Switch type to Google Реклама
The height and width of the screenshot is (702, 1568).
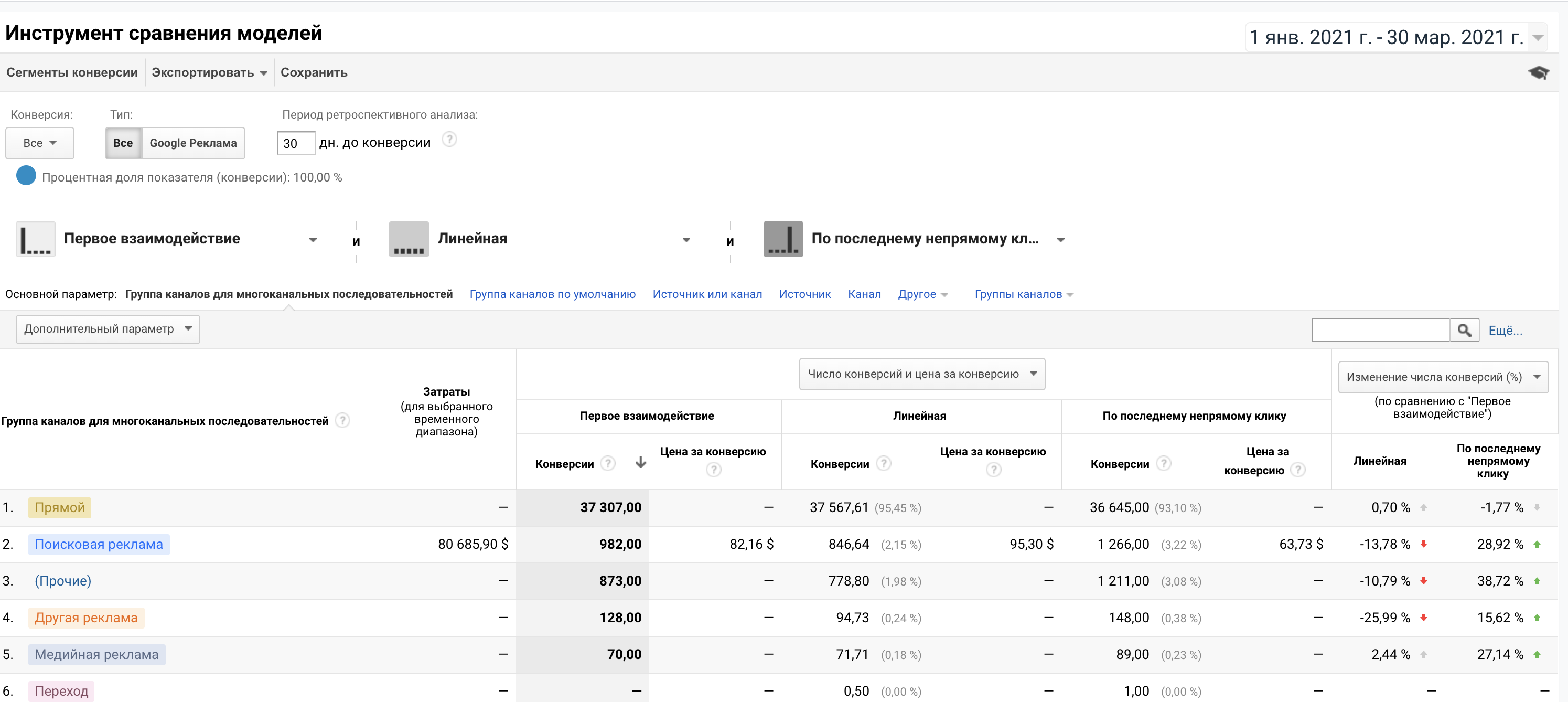(x=193, y=143)
